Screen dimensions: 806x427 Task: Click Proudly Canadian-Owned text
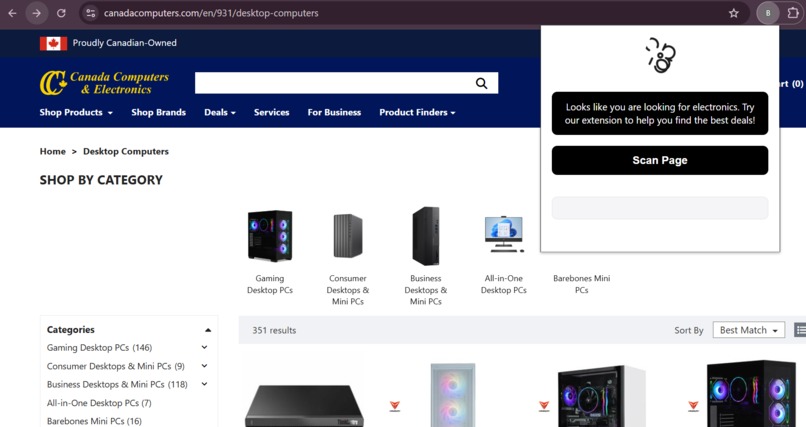124,43
